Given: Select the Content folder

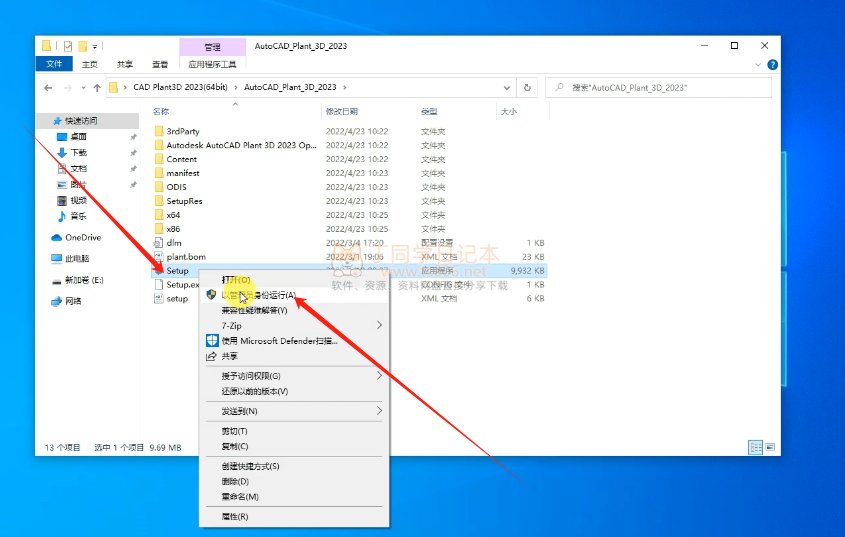Looking at the screenshot, I should coord(182,160).
